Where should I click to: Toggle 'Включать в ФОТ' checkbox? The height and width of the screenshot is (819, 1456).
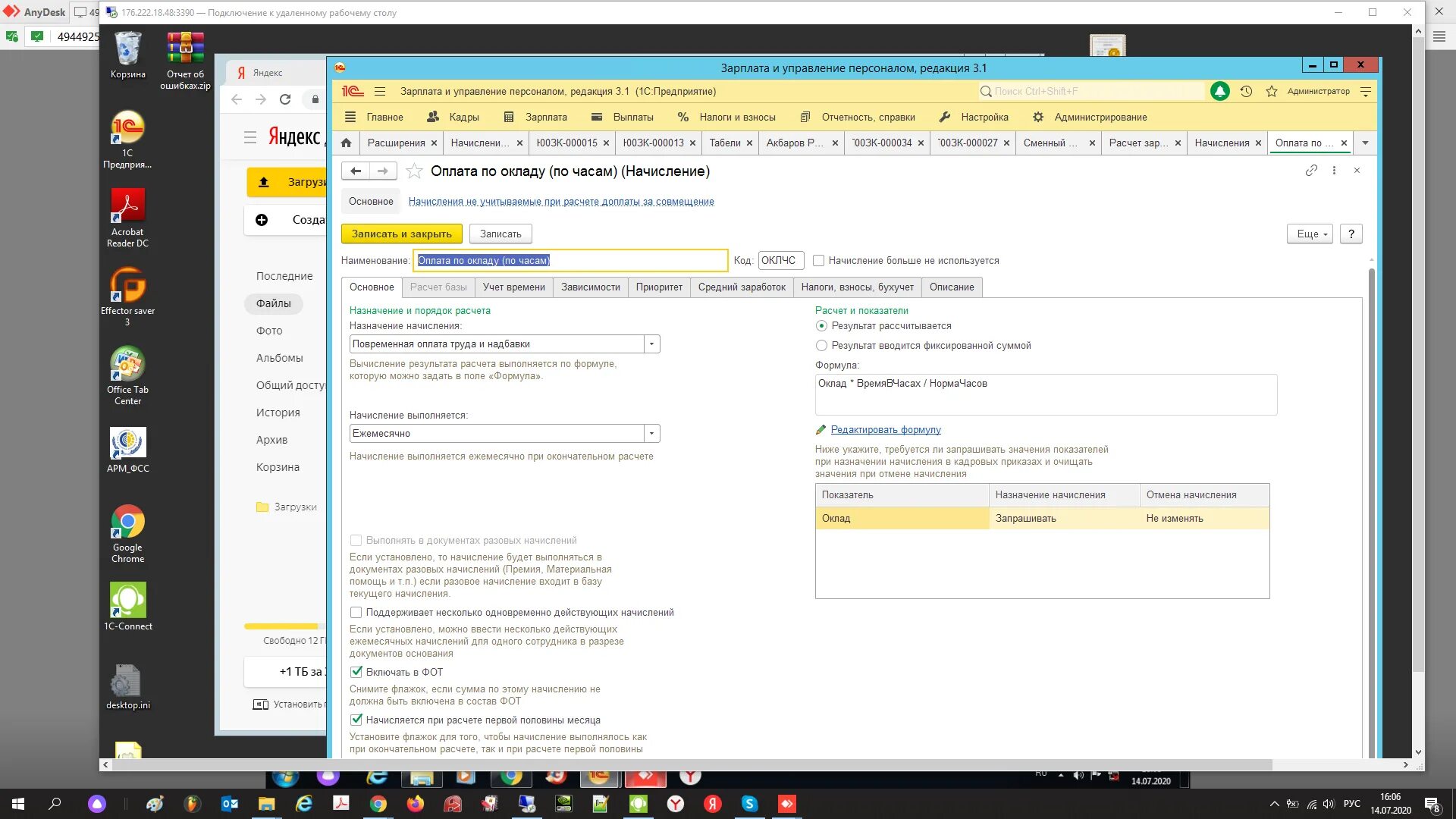tap(356, 672)
